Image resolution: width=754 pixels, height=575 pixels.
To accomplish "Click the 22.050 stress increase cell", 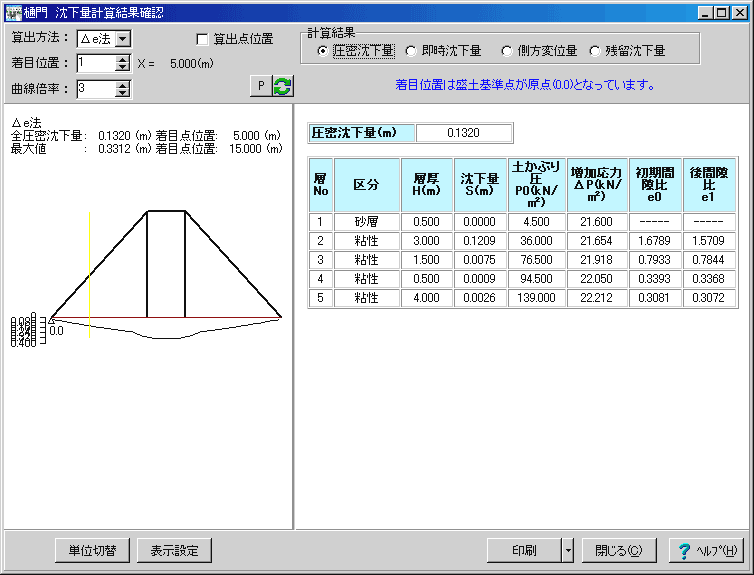I will pyautogui.click(x=597, y=279).
